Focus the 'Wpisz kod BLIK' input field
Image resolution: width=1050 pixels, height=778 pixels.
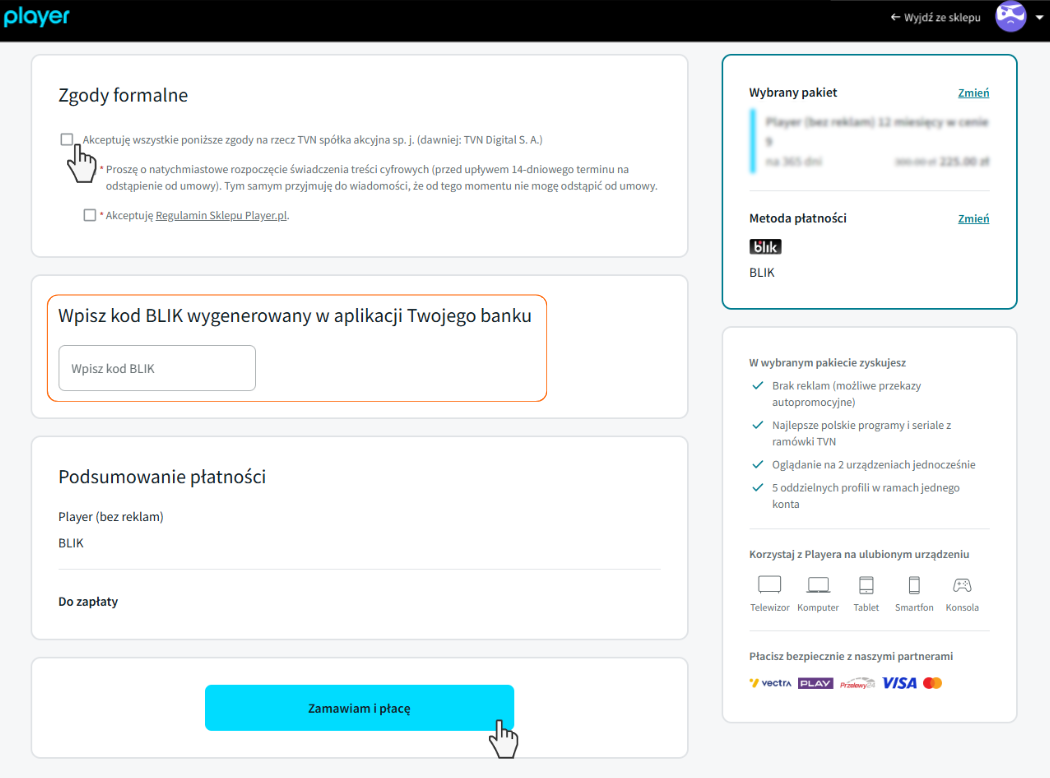click(x=157, y=368)
